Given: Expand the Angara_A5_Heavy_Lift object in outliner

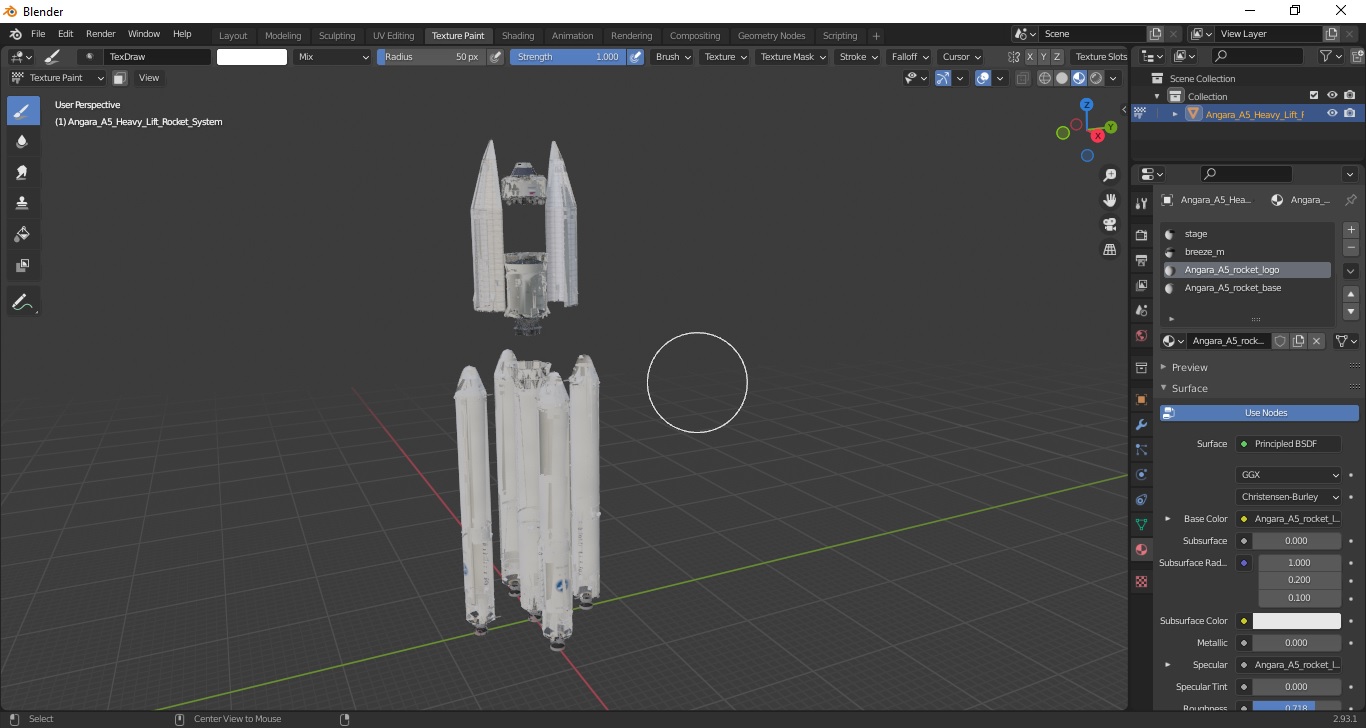Looking at the screenshot, I should click(1175, 114).
